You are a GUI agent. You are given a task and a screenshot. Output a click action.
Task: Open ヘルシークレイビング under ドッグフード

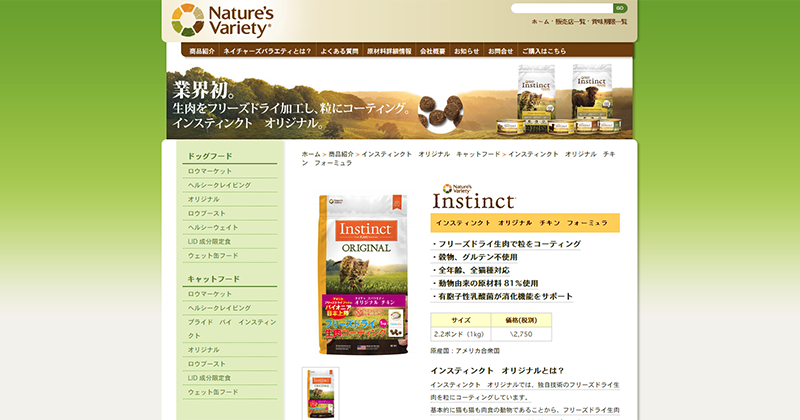pos(219,185)
